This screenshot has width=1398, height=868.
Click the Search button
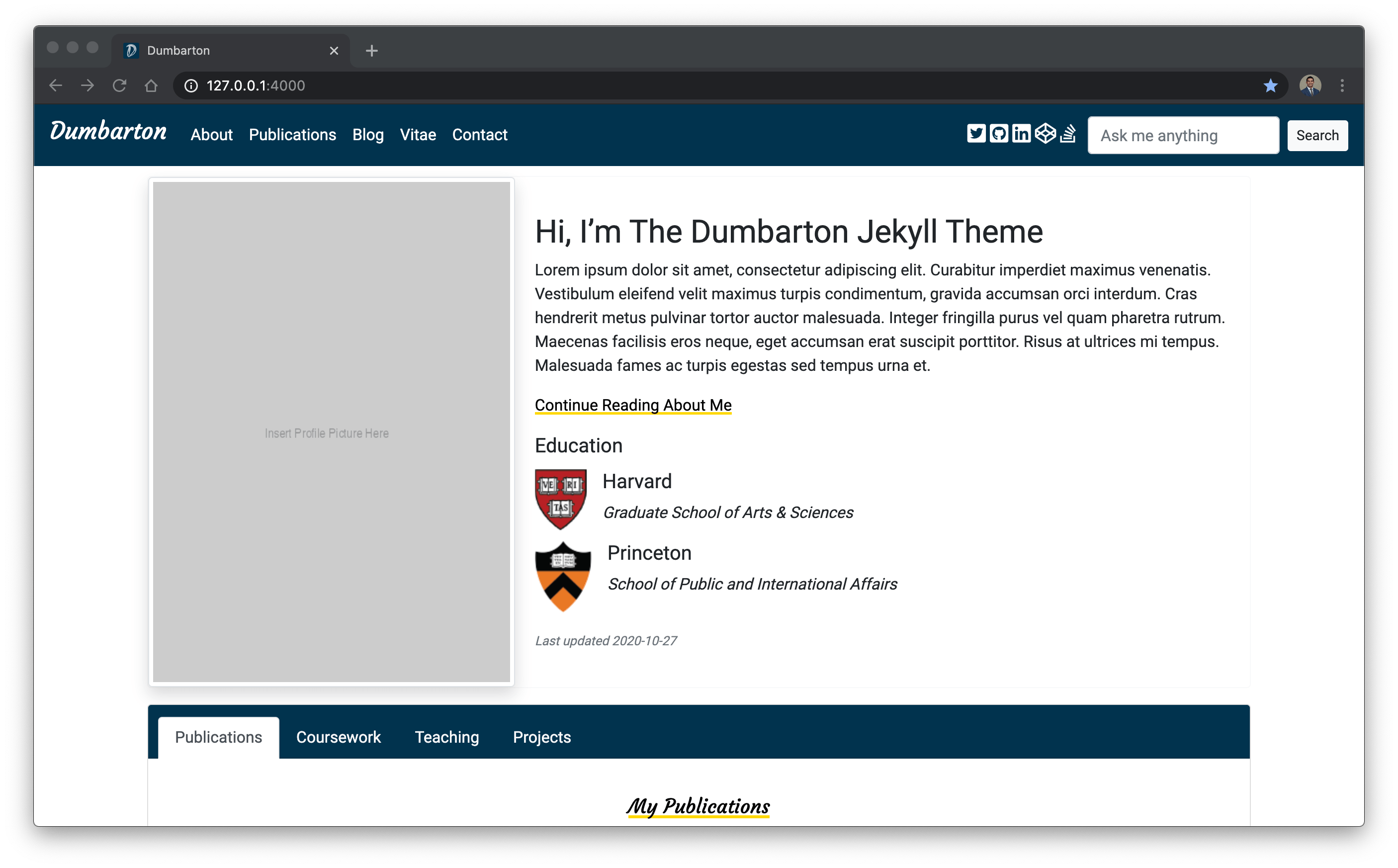tap(1317, 136)
